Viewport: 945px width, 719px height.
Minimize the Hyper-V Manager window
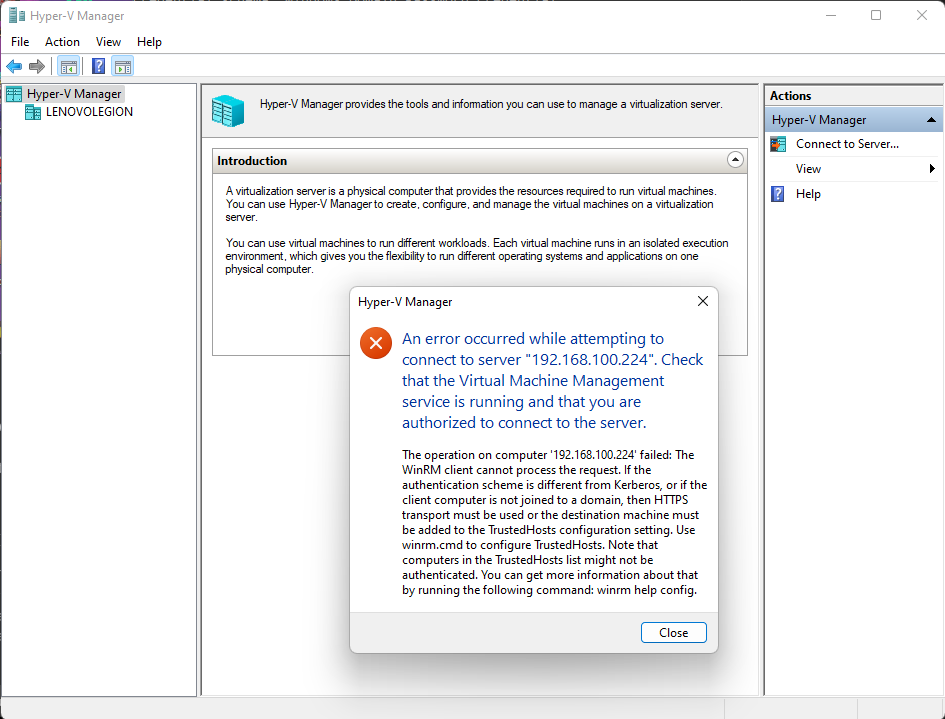coord(830,16)
